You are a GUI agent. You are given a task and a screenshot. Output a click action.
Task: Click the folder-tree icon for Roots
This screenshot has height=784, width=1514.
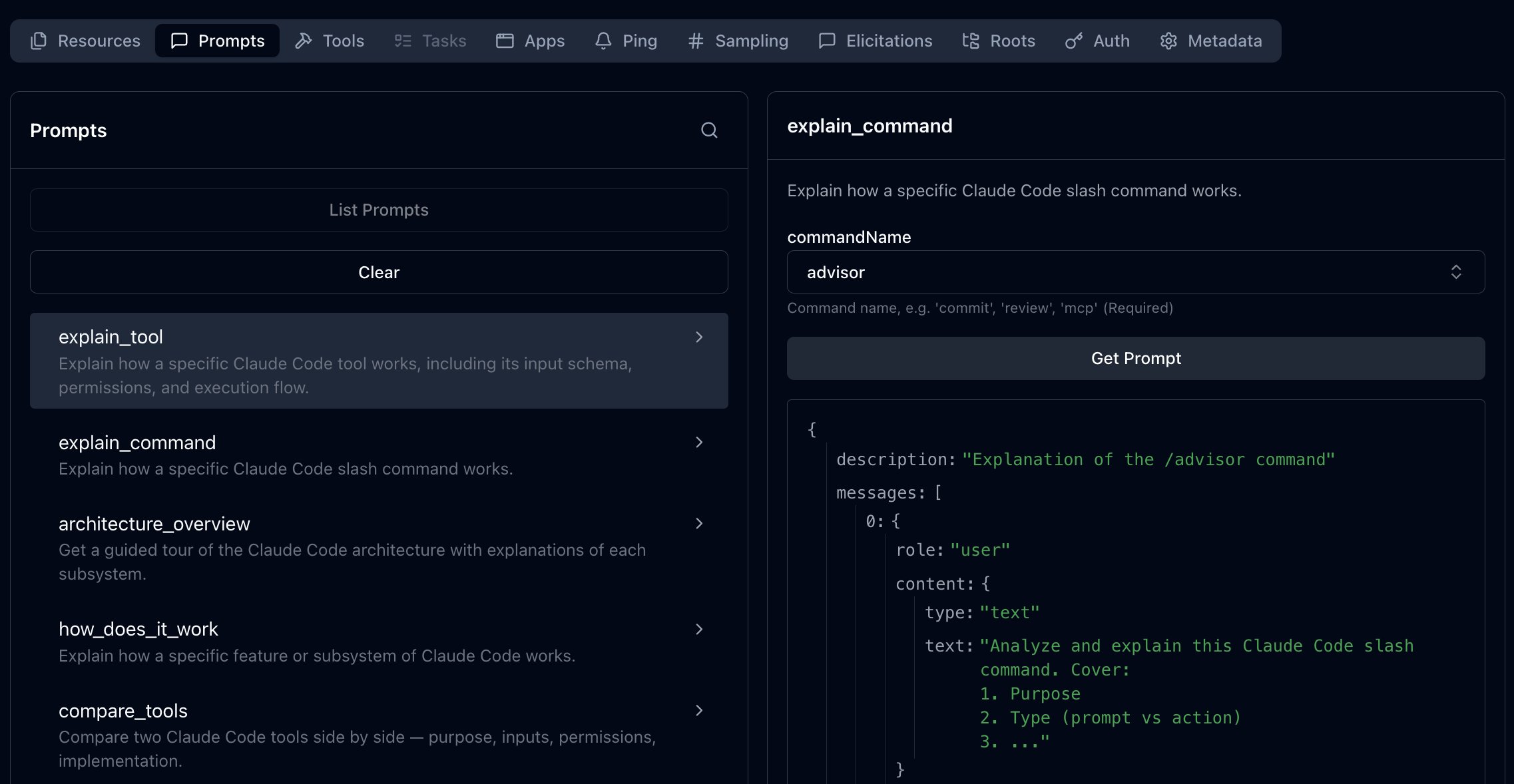pos(971,41)
